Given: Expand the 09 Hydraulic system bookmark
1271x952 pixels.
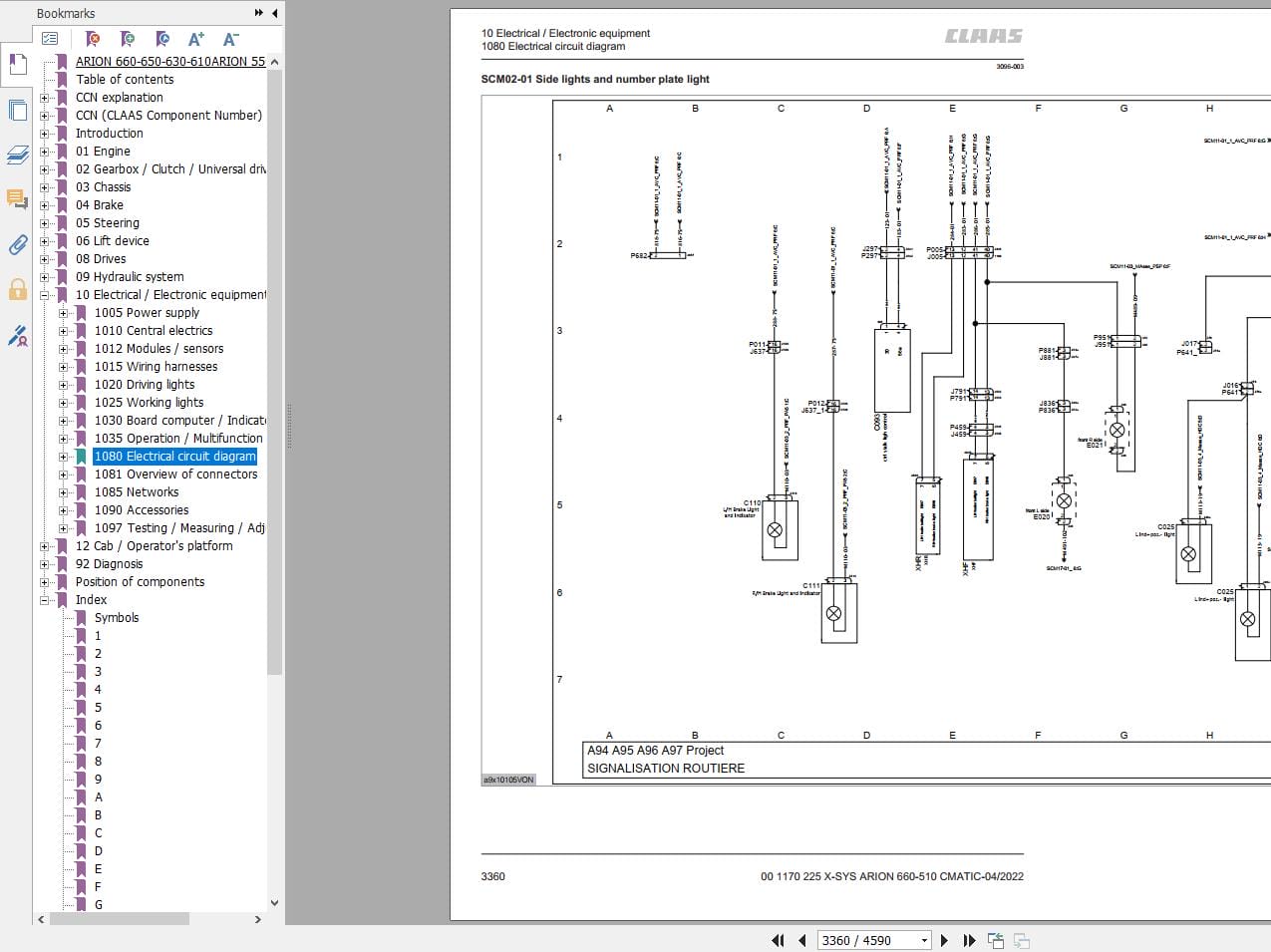Looking at the screenshot, I should (x=44, y=277).
